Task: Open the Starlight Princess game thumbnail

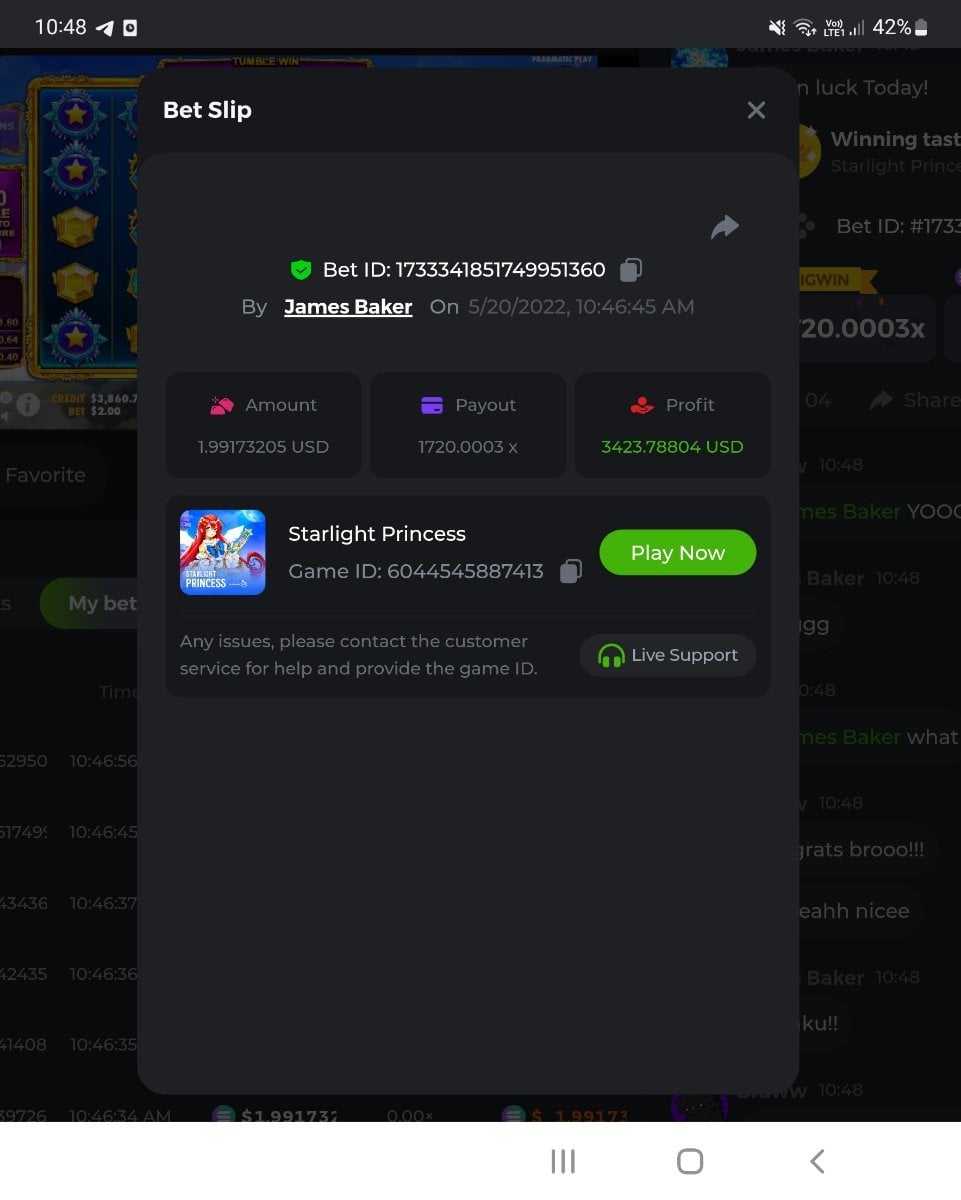Action: (x=223, y=553)
